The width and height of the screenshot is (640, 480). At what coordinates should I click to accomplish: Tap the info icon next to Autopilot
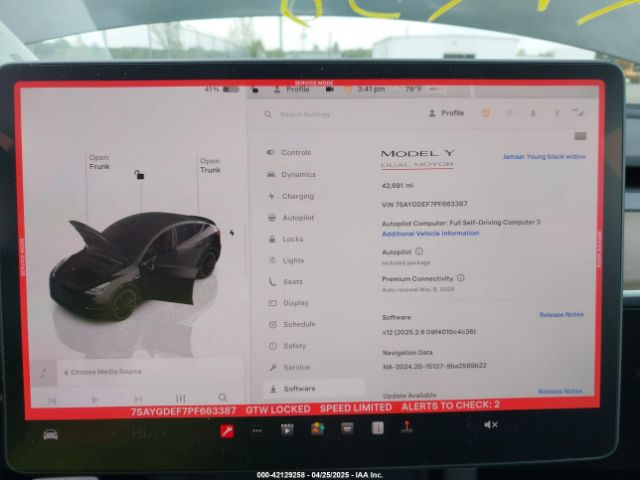(x=419, y=251)
